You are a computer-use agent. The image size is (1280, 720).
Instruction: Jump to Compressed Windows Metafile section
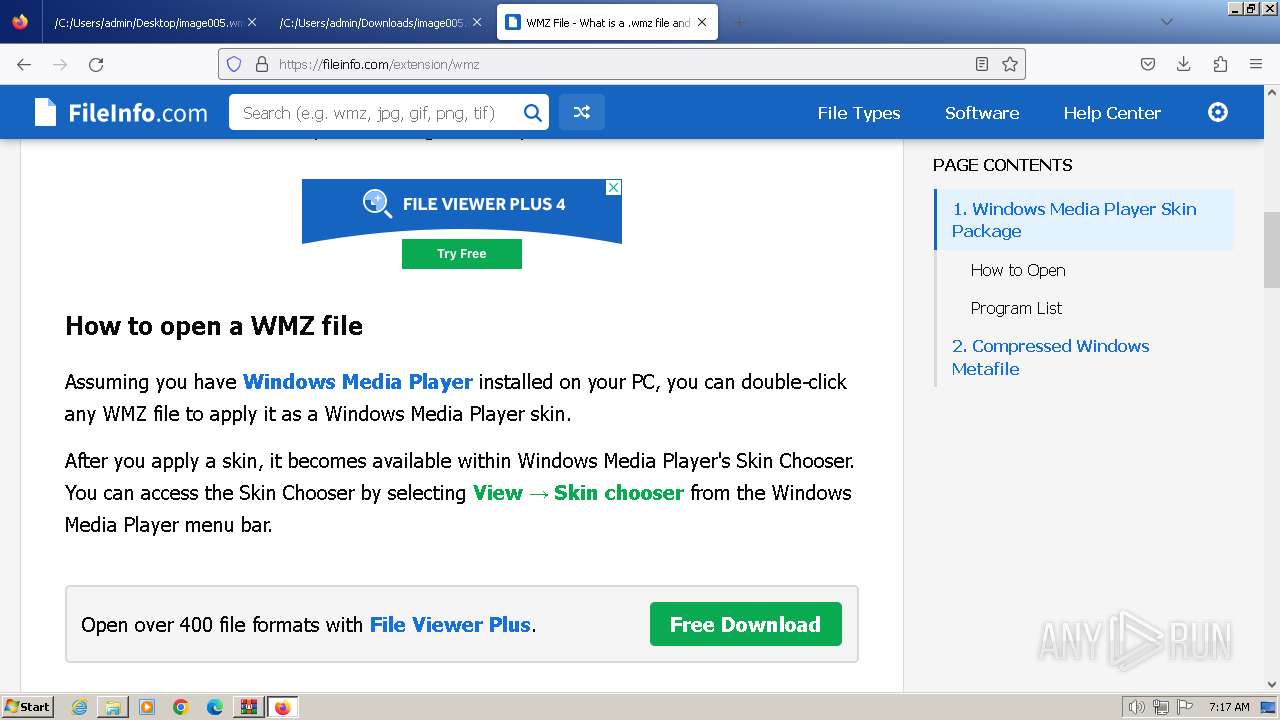tap(1050, 357)
